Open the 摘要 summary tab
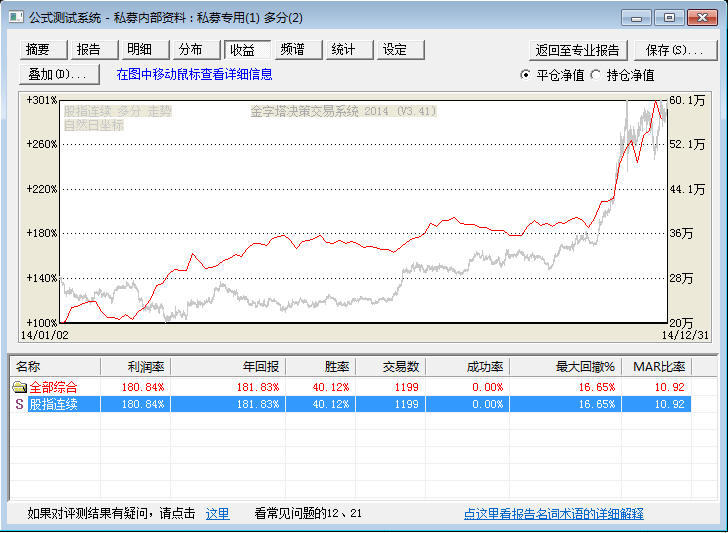The image size is (728, 533). (44, 50)
